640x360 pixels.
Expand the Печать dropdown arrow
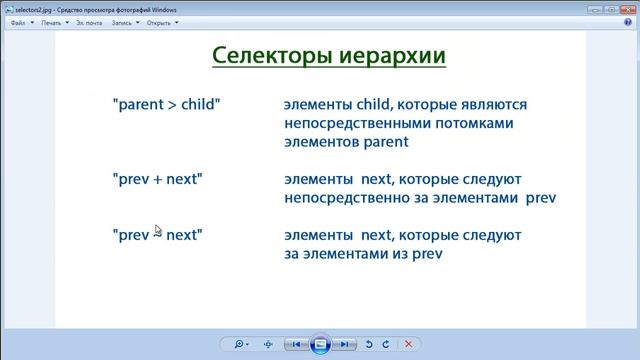tap(67, 23)
